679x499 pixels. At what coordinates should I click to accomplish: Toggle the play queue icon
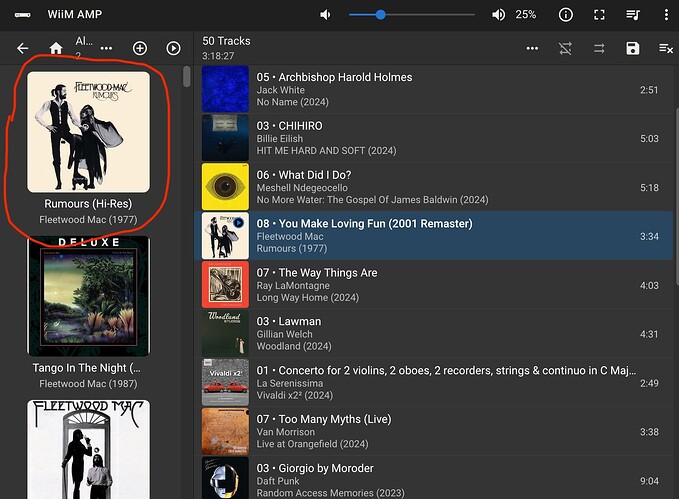click(x=633, y=15)
